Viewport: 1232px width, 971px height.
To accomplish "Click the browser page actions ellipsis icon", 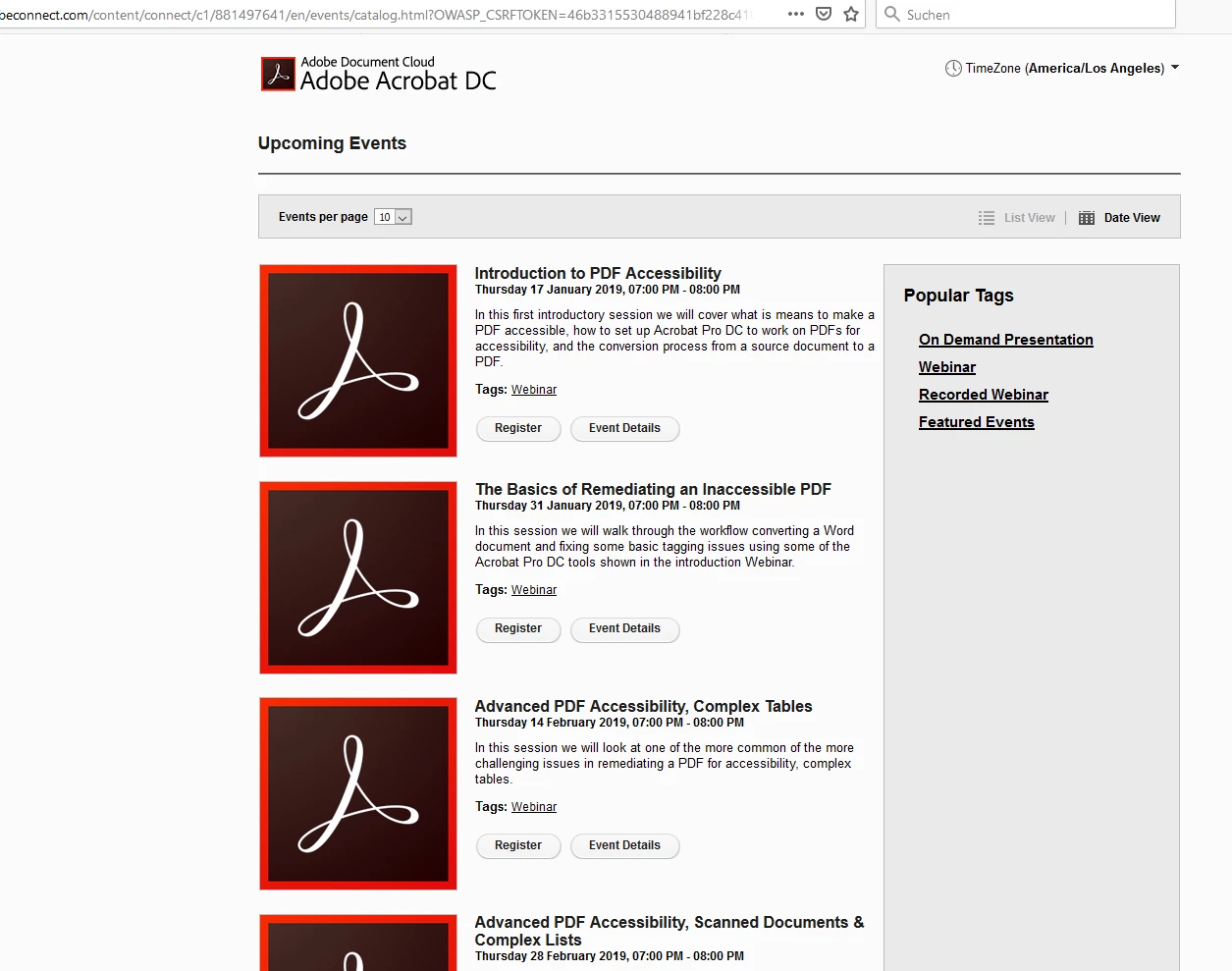I will 796,14.
